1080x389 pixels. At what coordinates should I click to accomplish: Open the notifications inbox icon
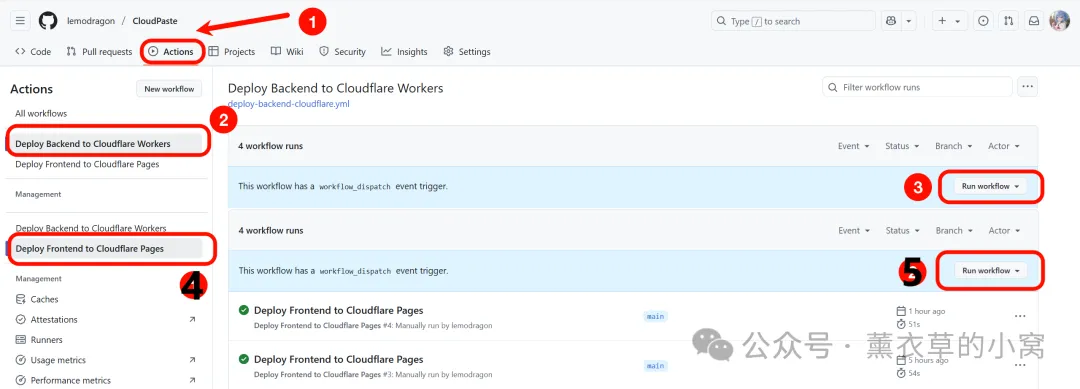point(1034,21)
